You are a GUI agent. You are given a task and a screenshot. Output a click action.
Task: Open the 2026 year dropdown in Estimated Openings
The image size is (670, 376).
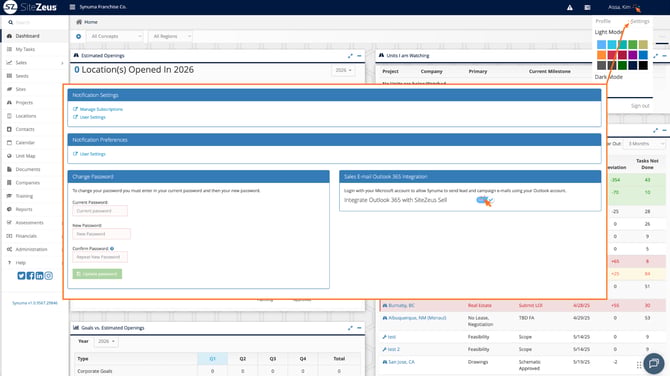pos(343,70)
